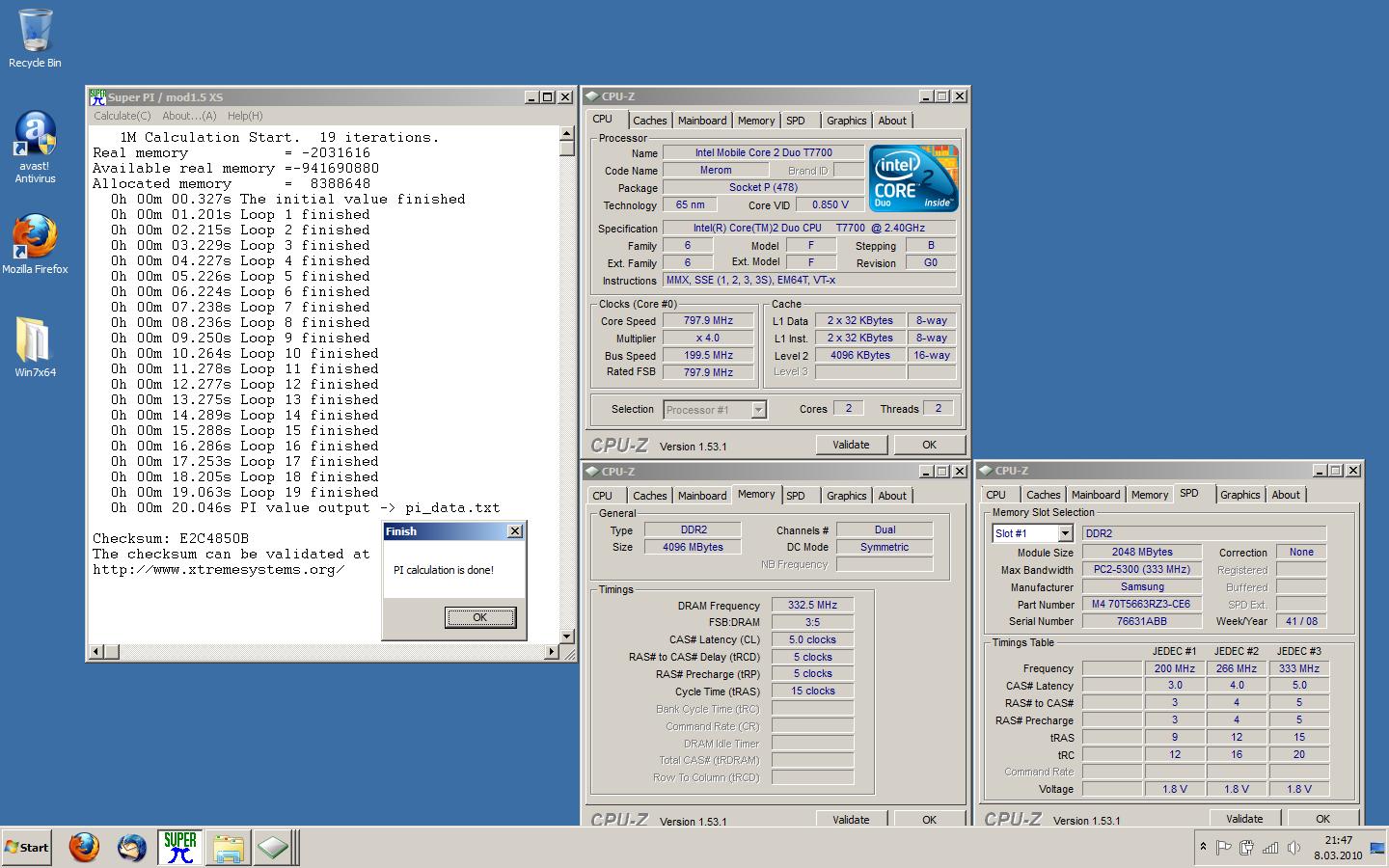Switch to CPU tab in Memory CPU-Z window

[603, 496]
